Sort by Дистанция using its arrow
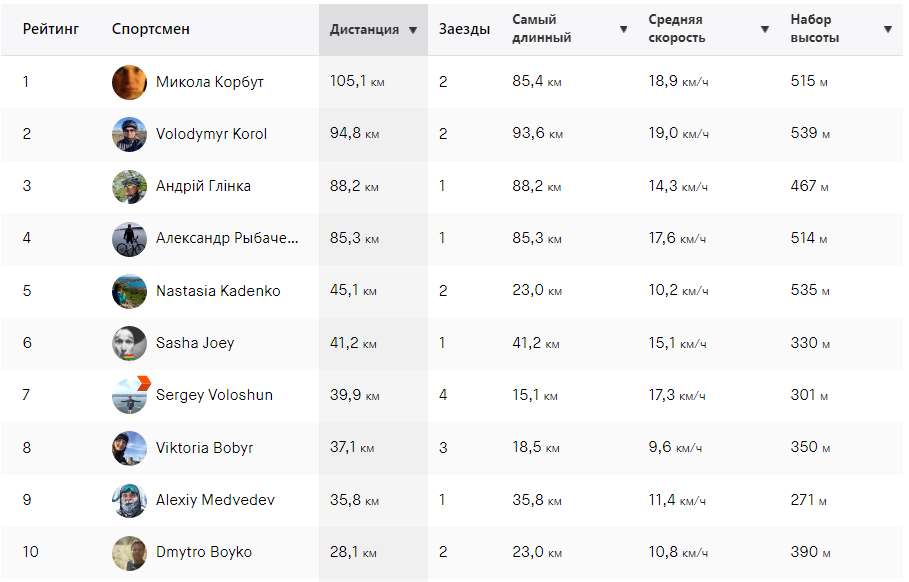 413,30
